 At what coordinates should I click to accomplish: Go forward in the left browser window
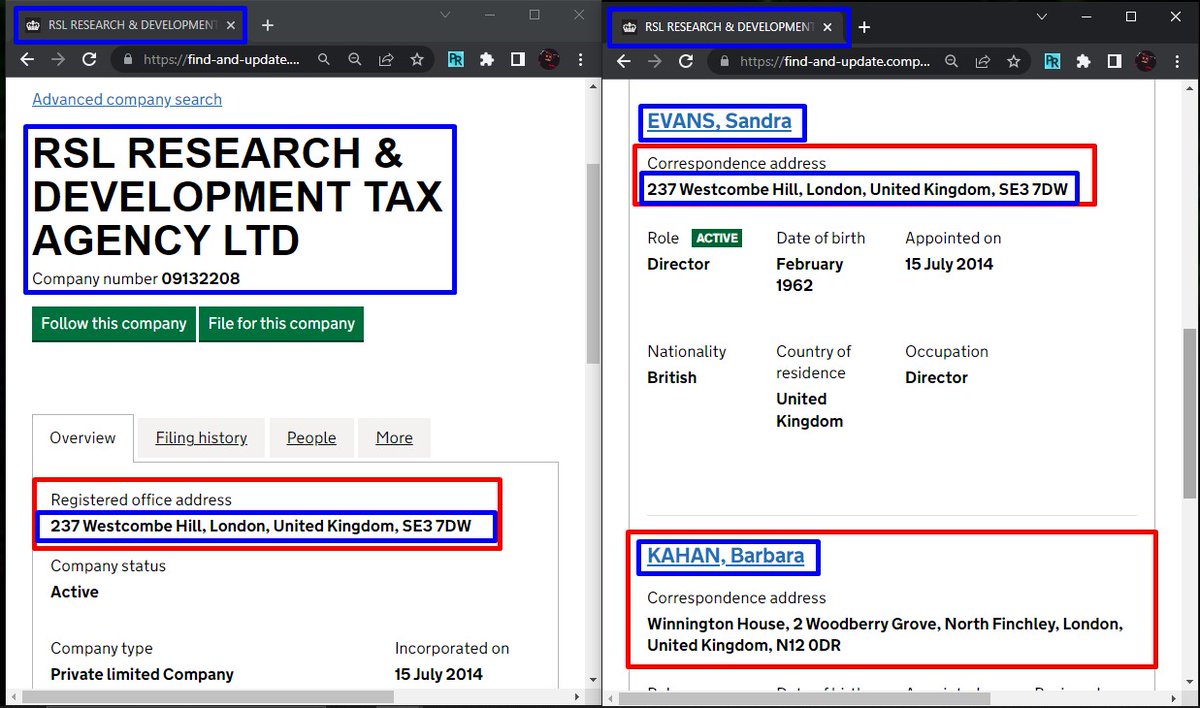point(58,60)
